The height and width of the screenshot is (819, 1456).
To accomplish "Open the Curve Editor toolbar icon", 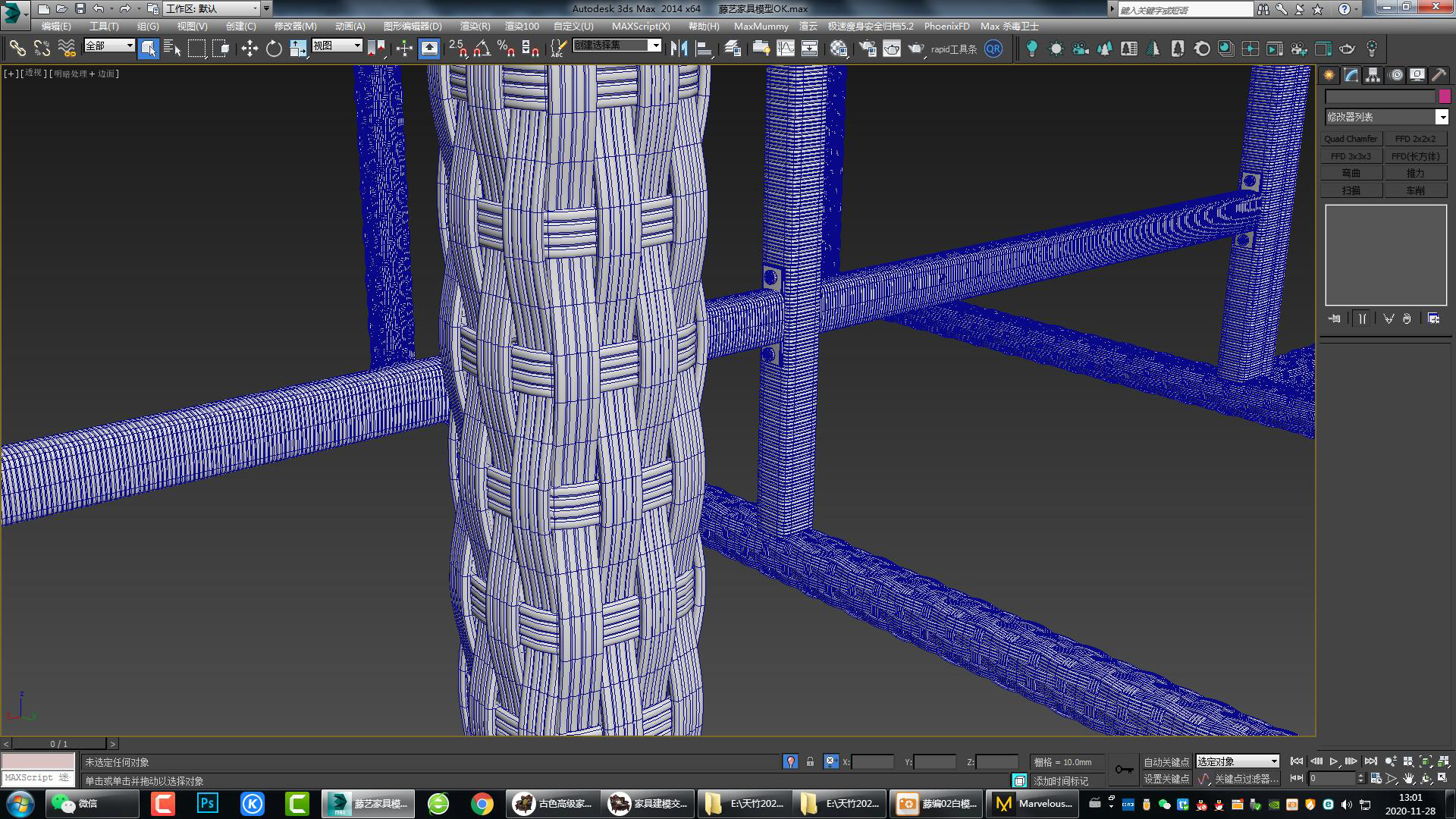I will pyautogui.click(x=786, y=49).
